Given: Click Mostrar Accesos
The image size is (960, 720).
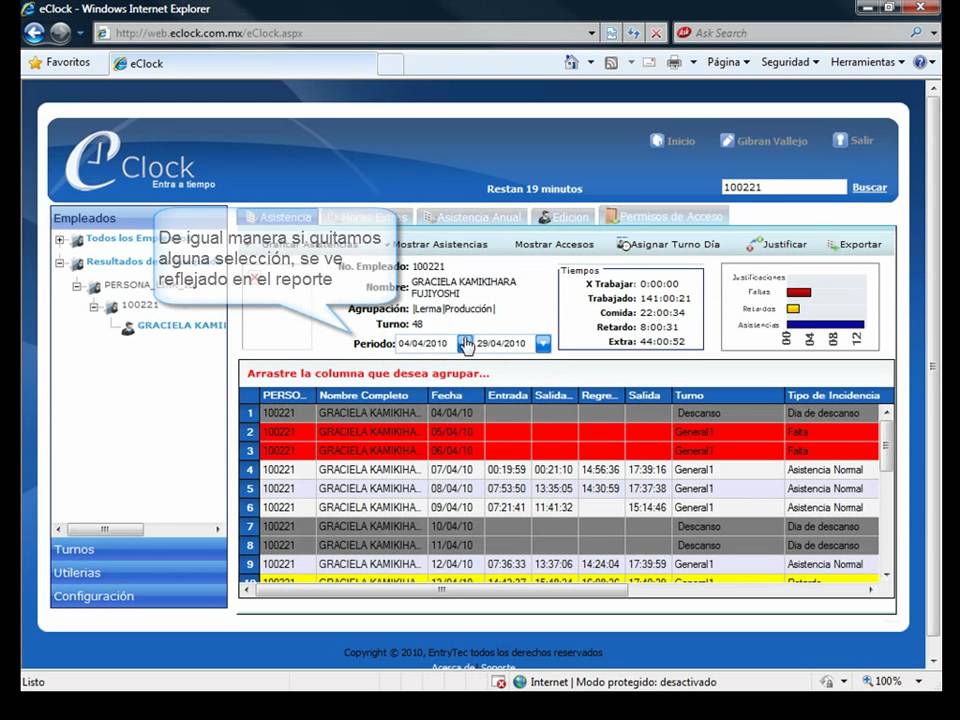Looking at the screenshot, I should click(554, 244).
